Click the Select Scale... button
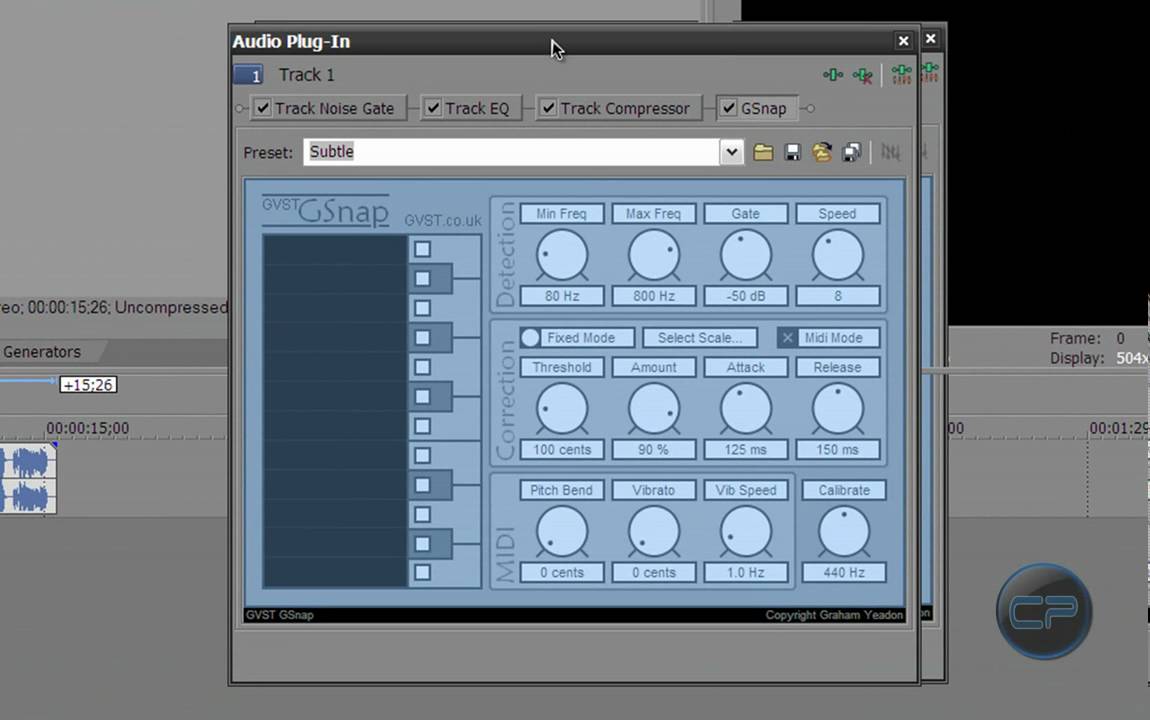The width and height of the screenshot is (1150, 720). coord(700,338)
